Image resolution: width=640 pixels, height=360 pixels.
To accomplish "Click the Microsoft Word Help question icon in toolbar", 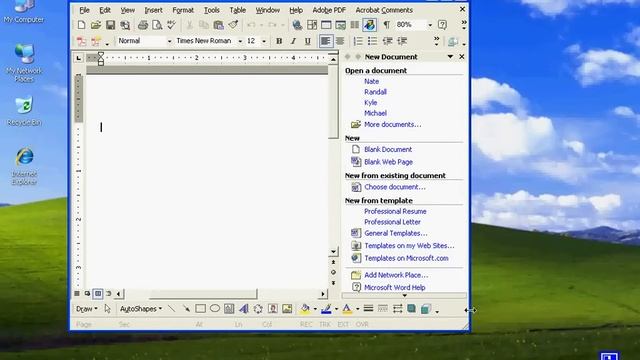I will 442,25.
